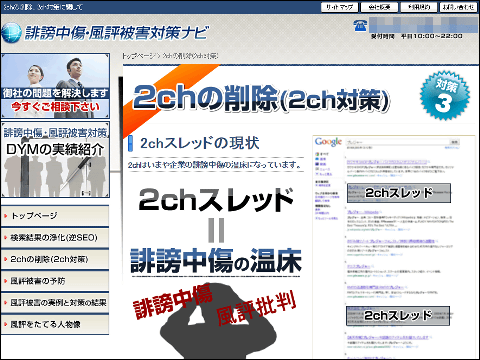Open the 今すぐご相談下さい consultation banner
This screenshot has height=360, width=480.
55,86
